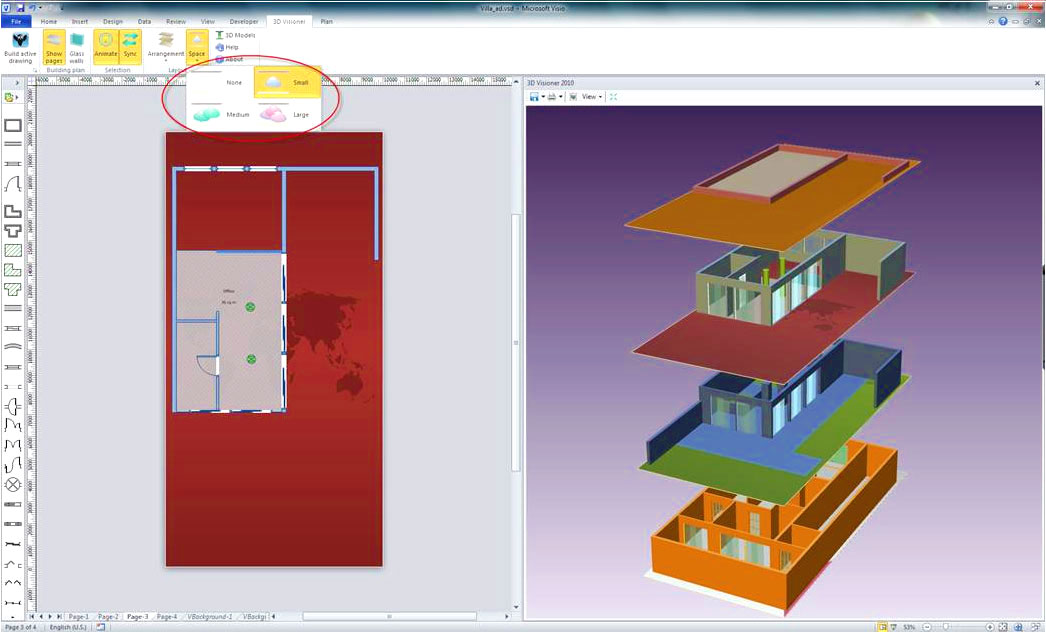Select the circle-with-cross shape in the stencil
Screen dimensions: 1046x634
pyautogui.click(x=13, y=485)
